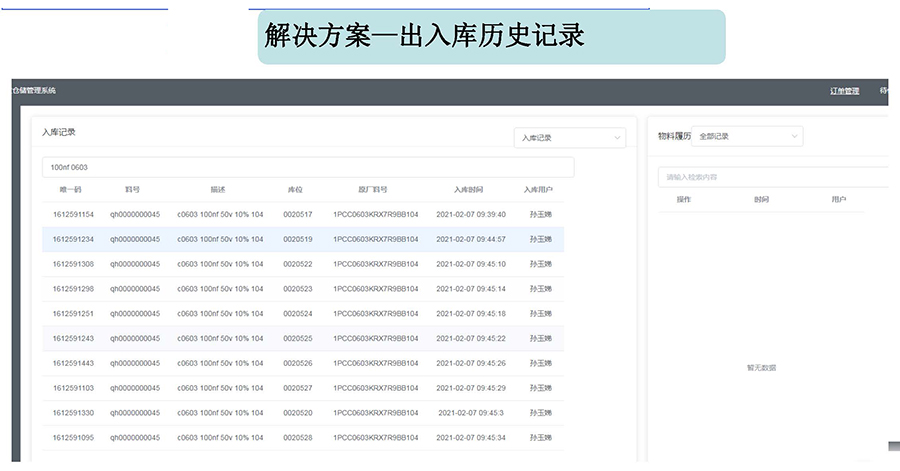The image size is (900, 471).
Task: Click the chevron arrow of 全部记录 combo box
Action: pyautogui.click(x=794, y=136)
